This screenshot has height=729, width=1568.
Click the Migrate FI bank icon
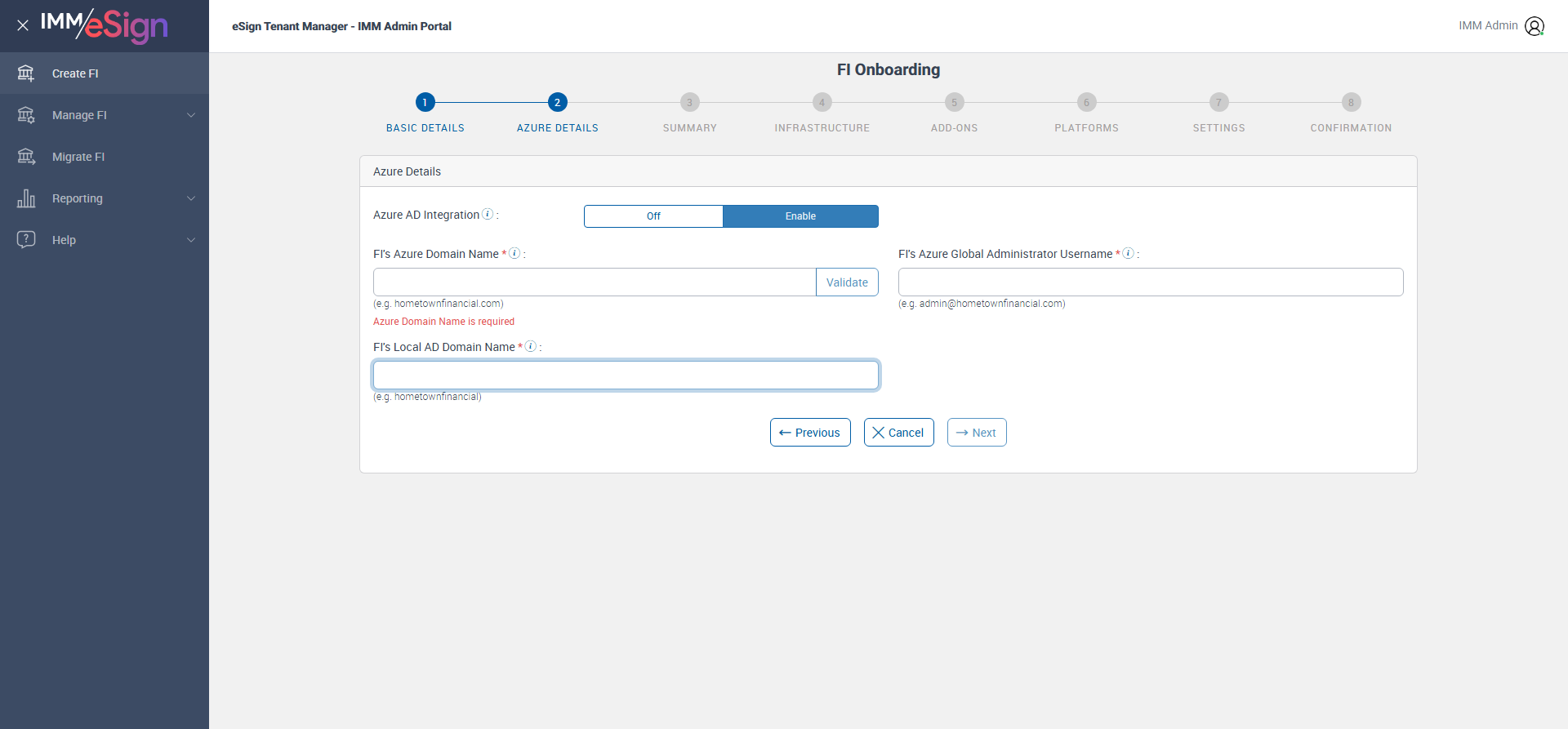pyautogui.click(x=26, y=157)
